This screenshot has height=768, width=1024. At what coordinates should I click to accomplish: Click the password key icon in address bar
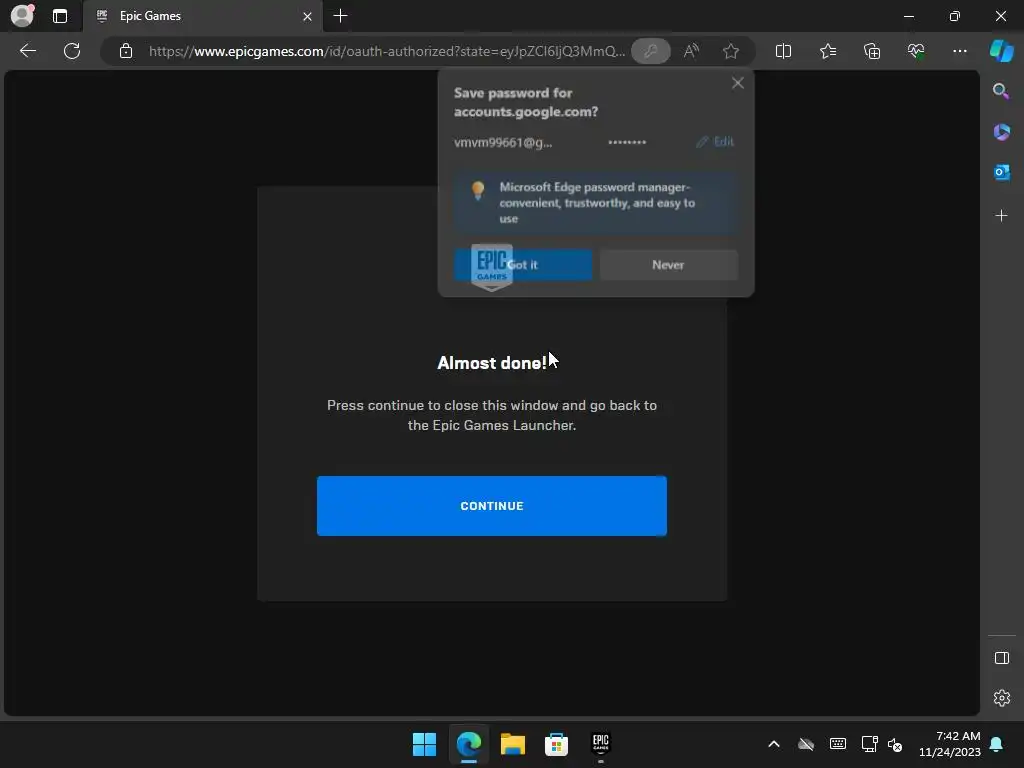pos(650,51)
